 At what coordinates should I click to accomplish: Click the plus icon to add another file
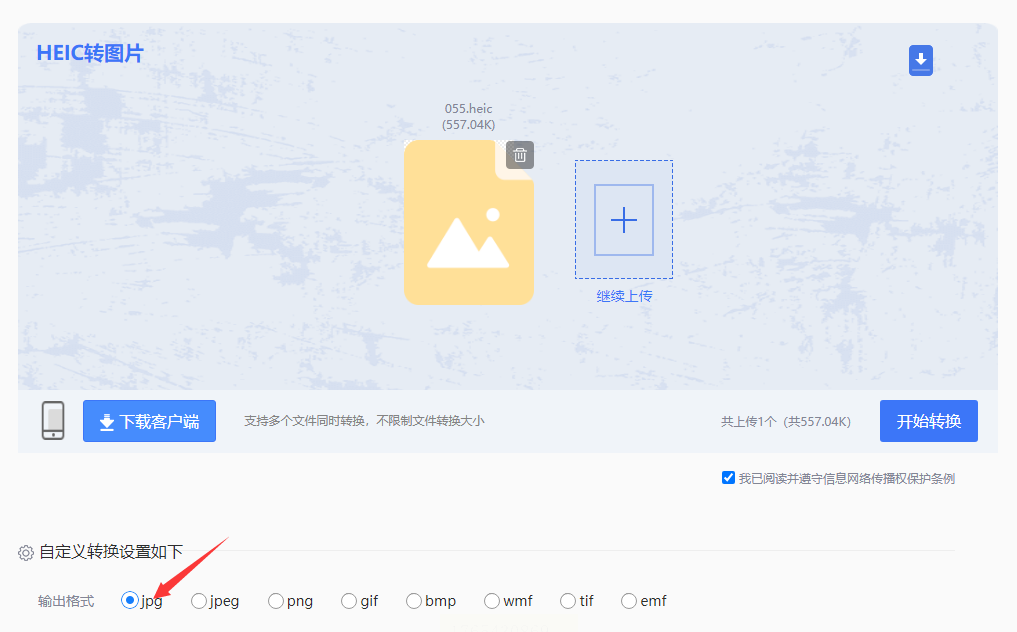624,220
